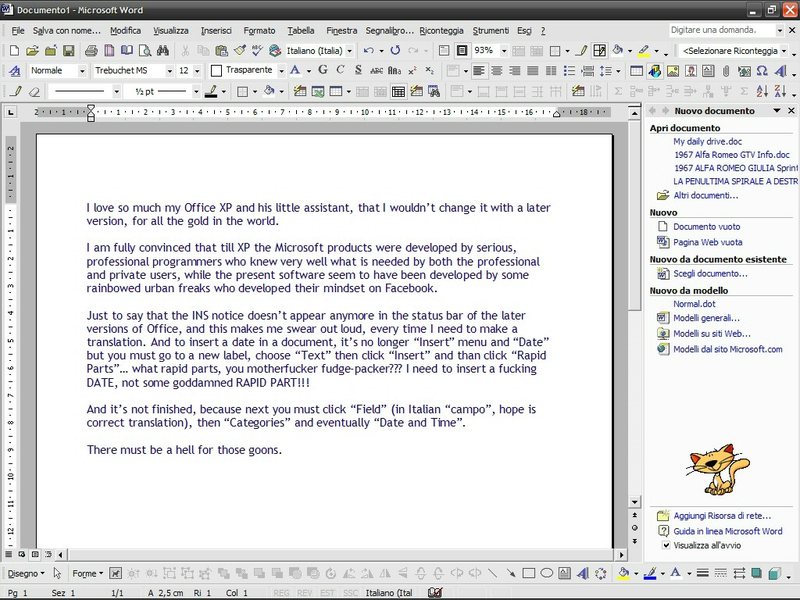
Task: Toggle REG recording mode in status bar
Action: pos(281,593)
